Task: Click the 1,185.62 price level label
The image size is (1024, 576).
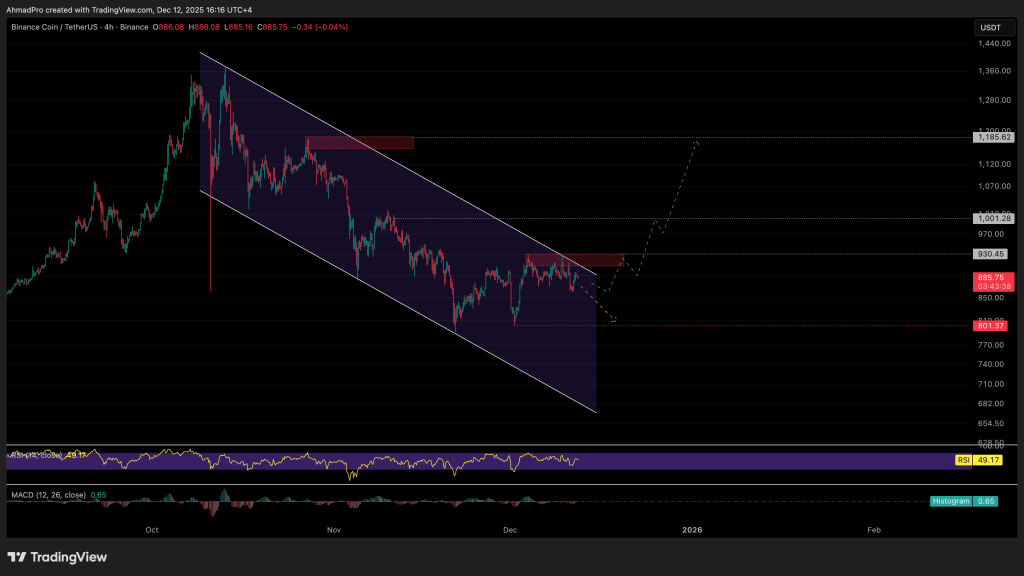Action: coord(993,137)
